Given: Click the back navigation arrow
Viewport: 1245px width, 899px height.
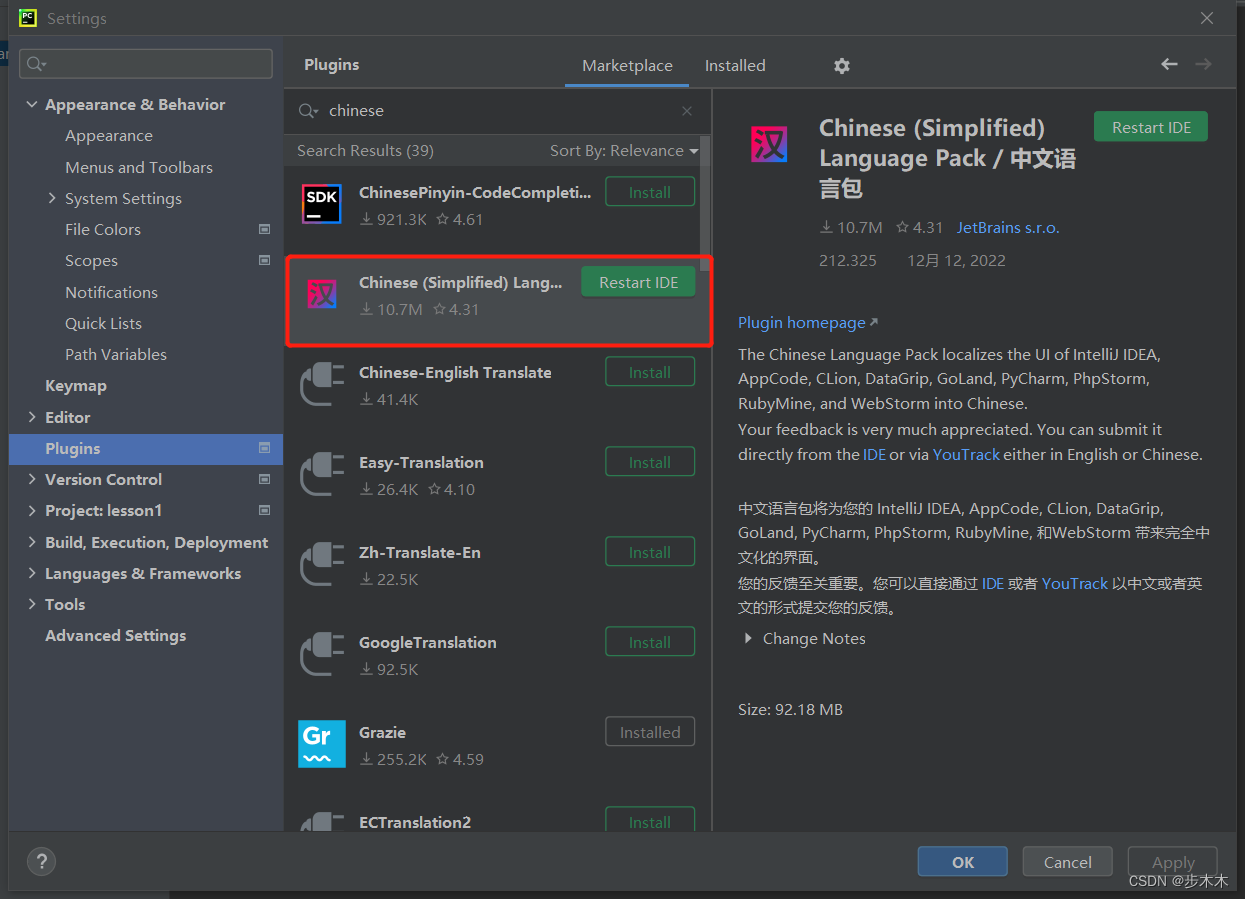Looking at the screenshot, I should pos(1169,64).
